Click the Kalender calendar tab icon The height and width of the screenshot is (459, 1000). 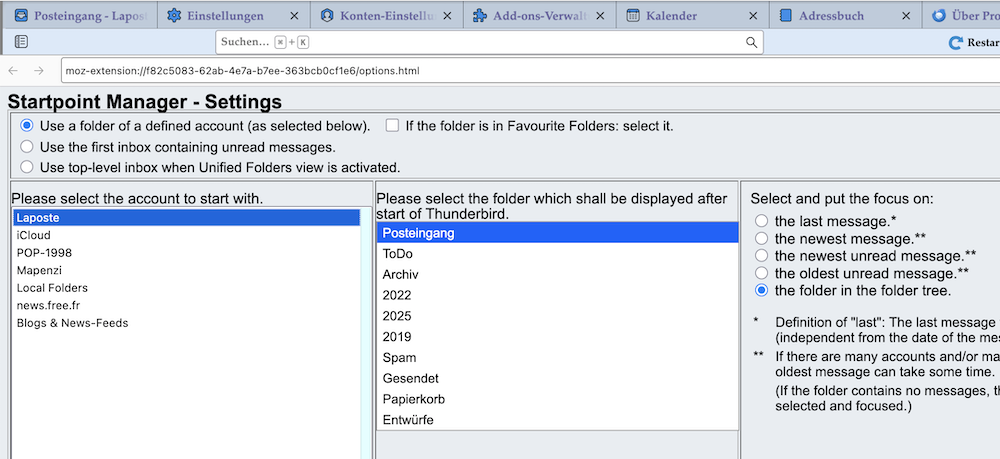(x=633, y=16)
